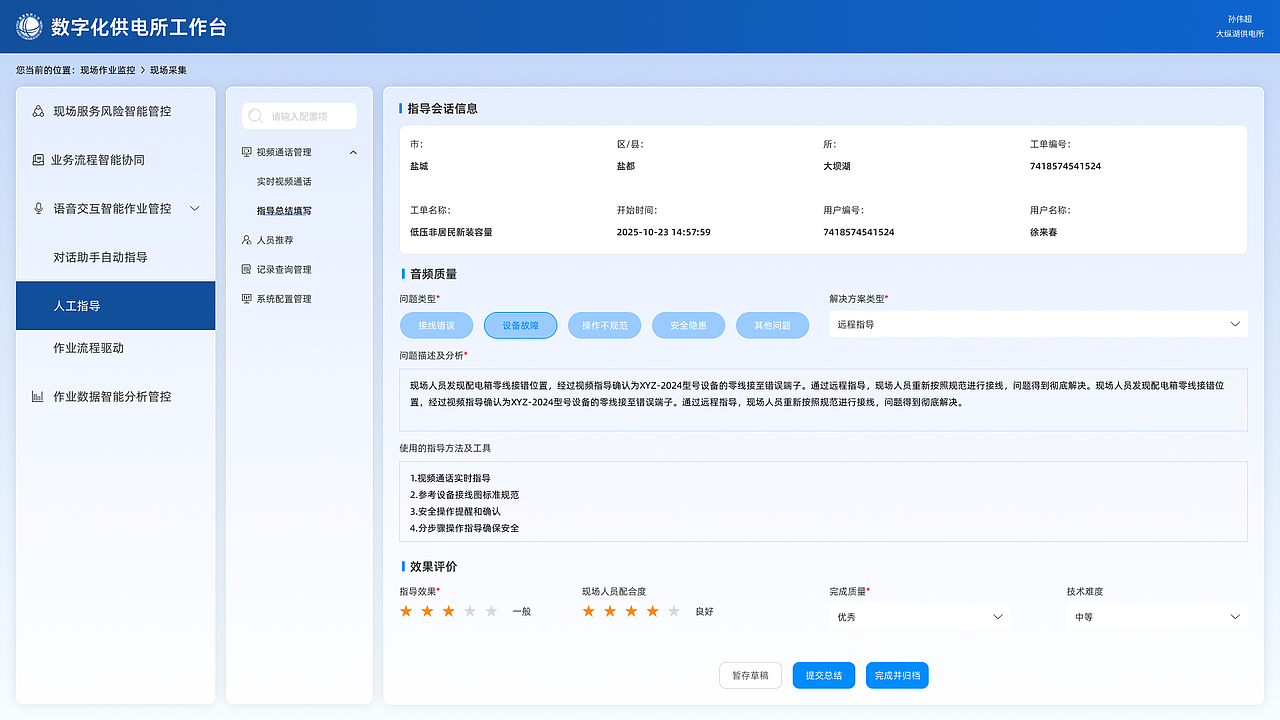This screenshot has width=1280, height=720.
Task: Click the 记录查询管理 record icon
Action: pos(244,269)
